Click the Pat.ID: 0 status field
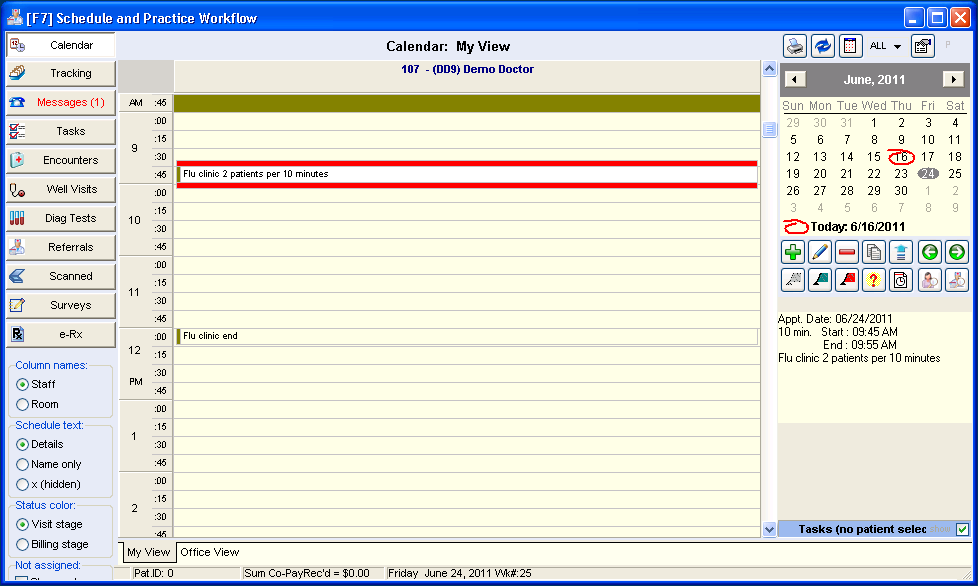The width and height of the screenshot is (978, 586). coord(186,574)
